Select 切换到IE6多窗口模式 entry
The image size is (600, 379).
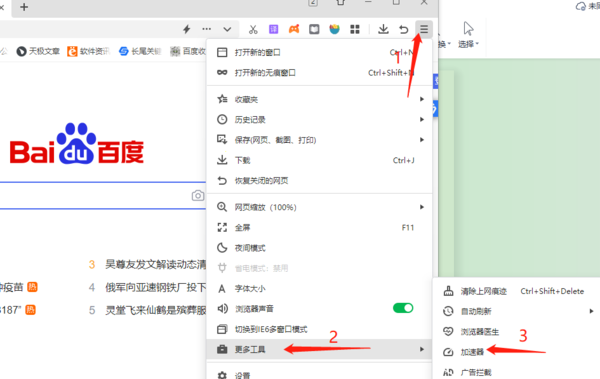(x=320, y=329)
